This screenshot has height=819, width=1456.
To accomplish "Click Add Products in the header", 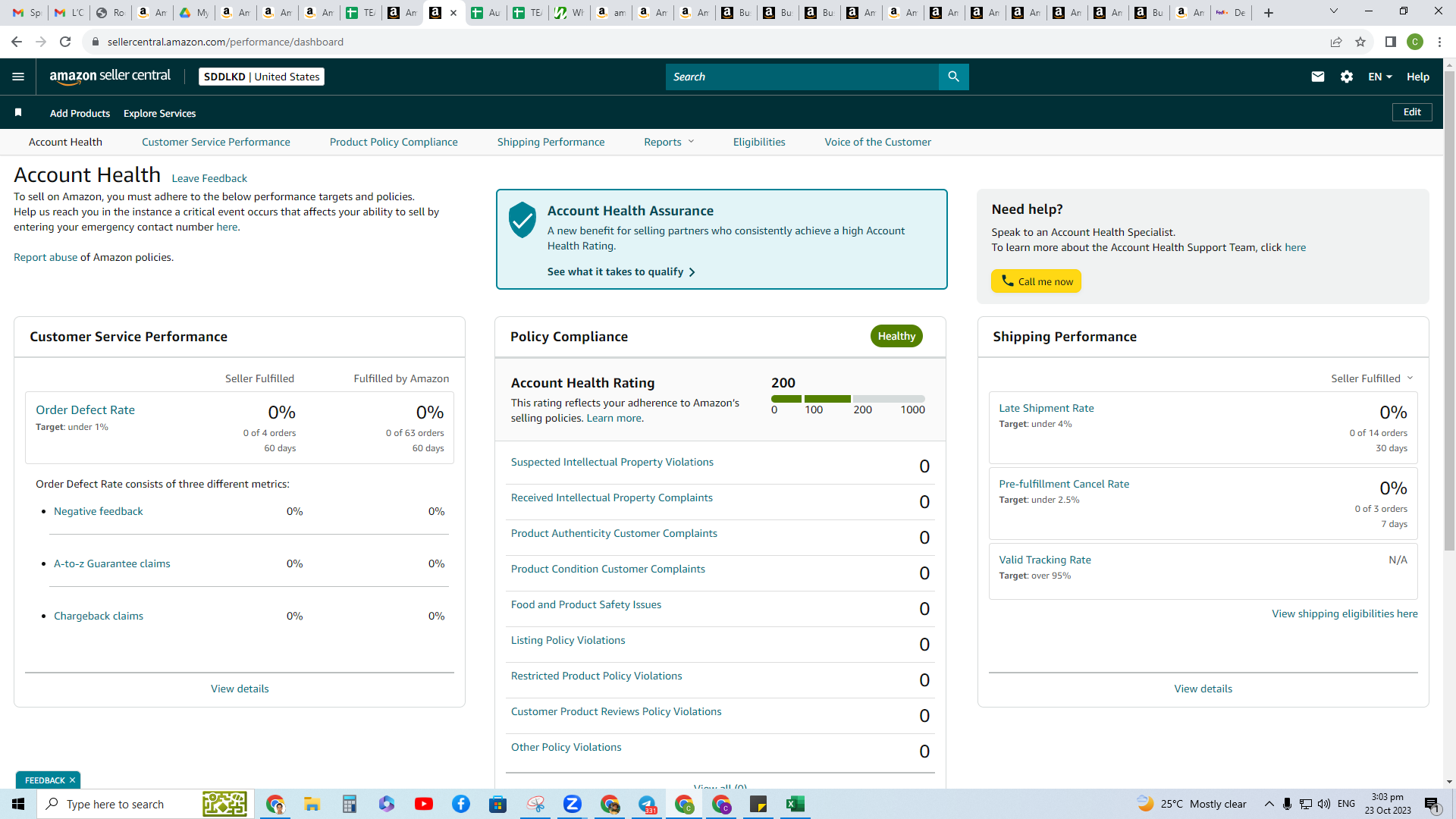I will click(80, 113).
